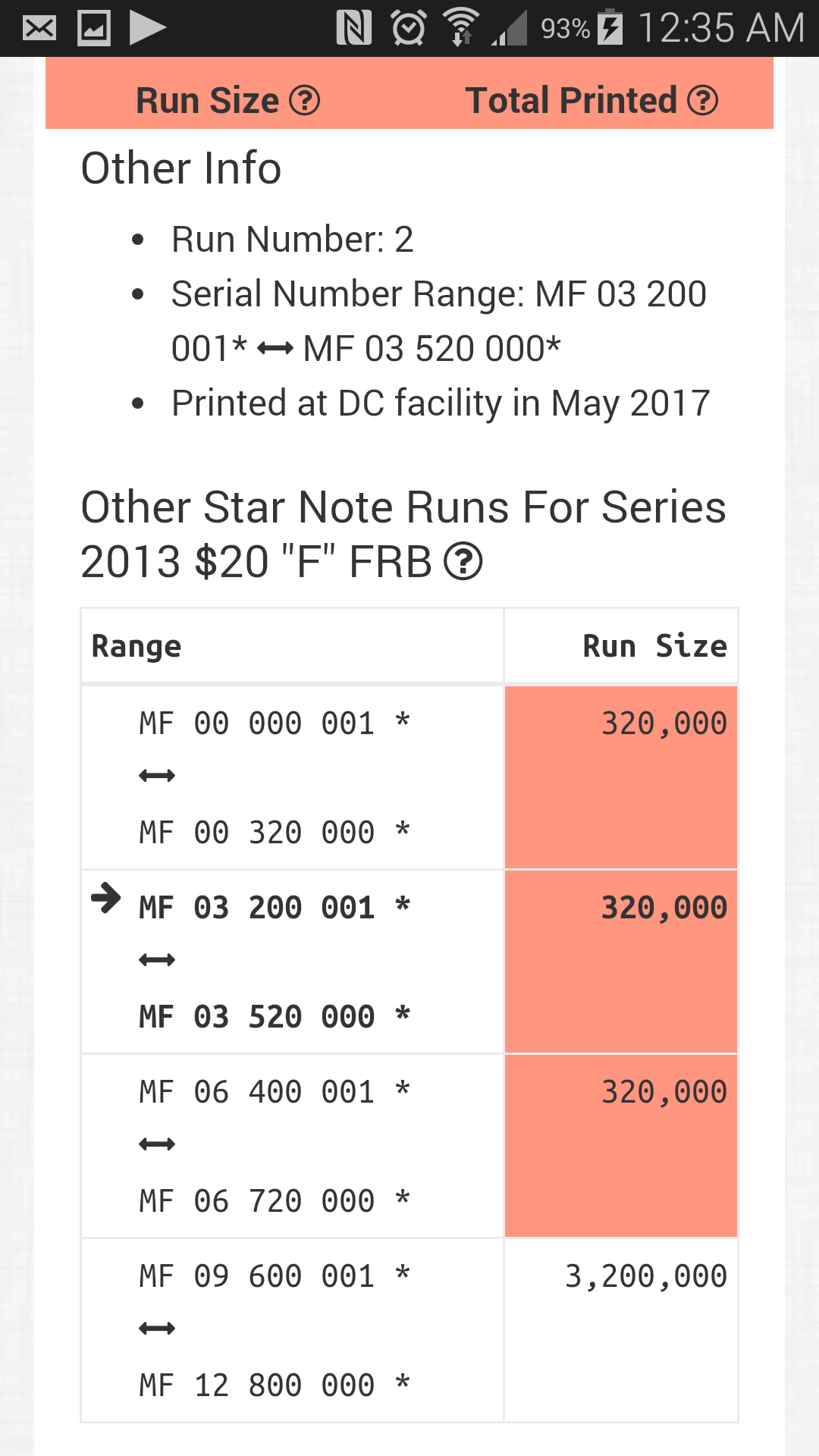Click the Run Size help question icon
819x1456 pixels.
point(305,100)
